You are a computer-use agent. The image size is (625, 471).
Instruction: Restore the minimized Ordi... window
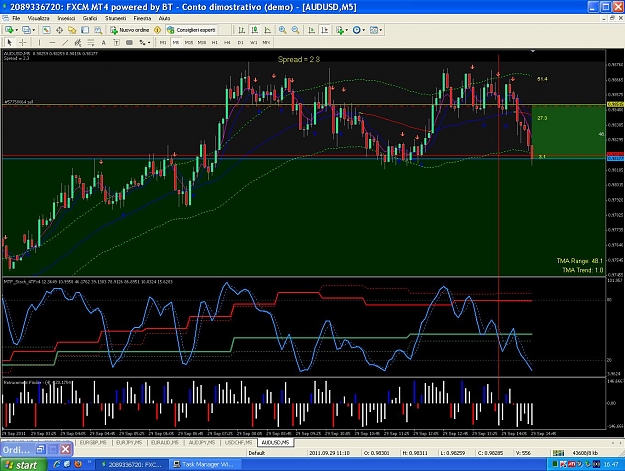point(41,449)
